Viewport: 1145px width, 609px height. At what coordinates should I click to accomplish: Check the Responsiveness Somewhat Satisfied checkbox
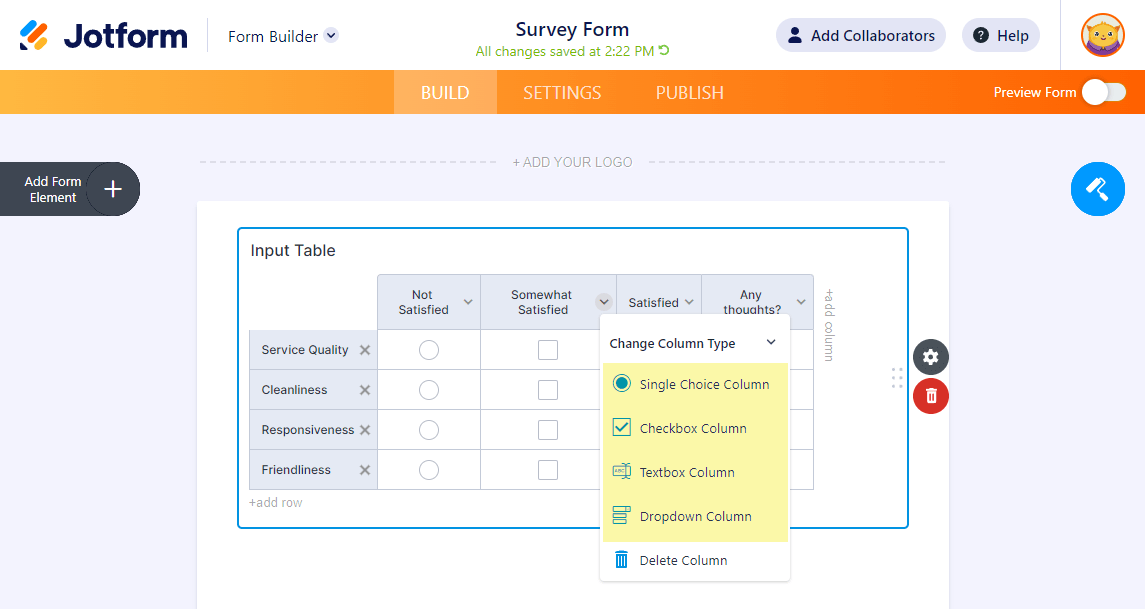click(x=548, y=430)
